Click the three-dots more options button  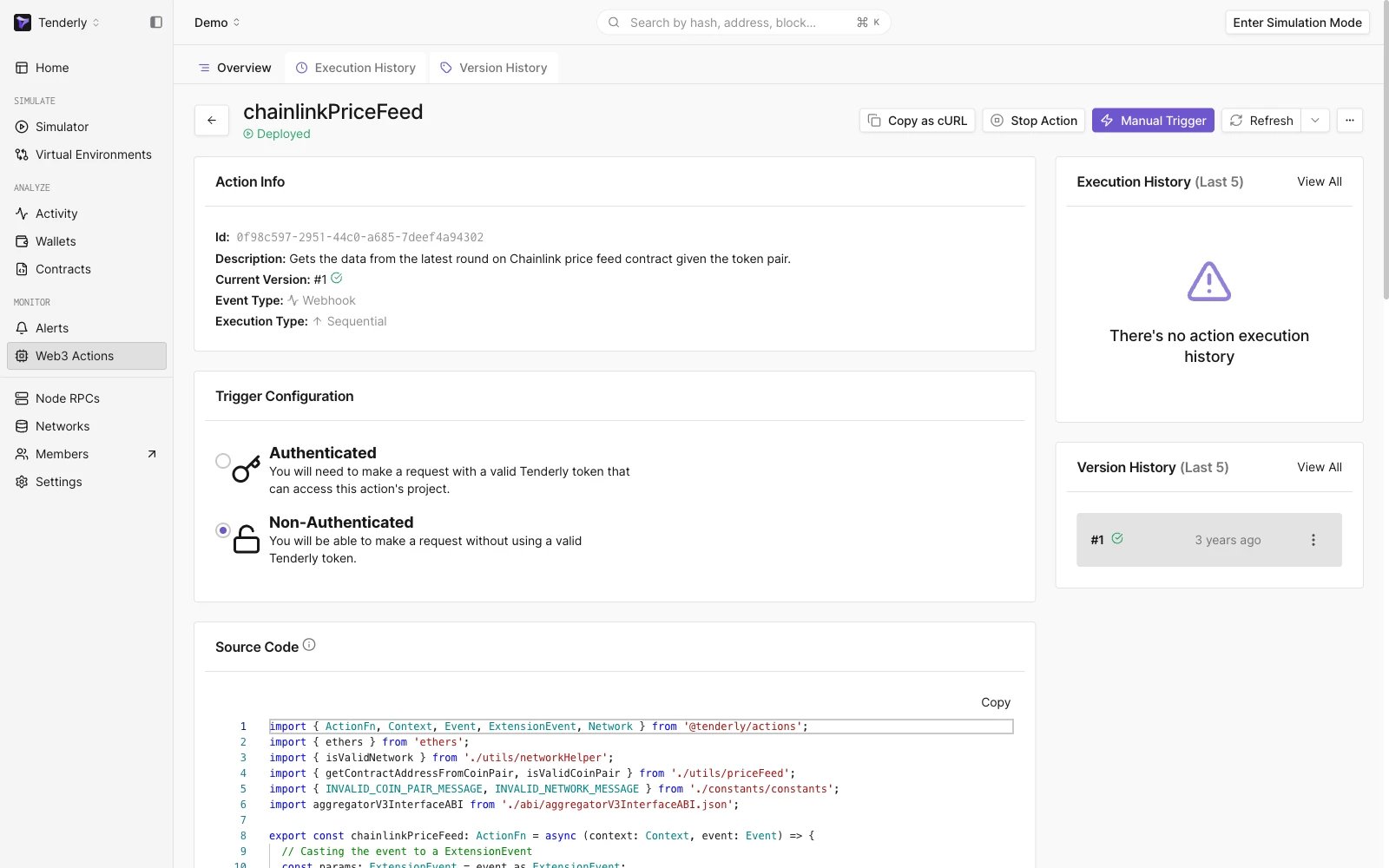(1349, 121)
